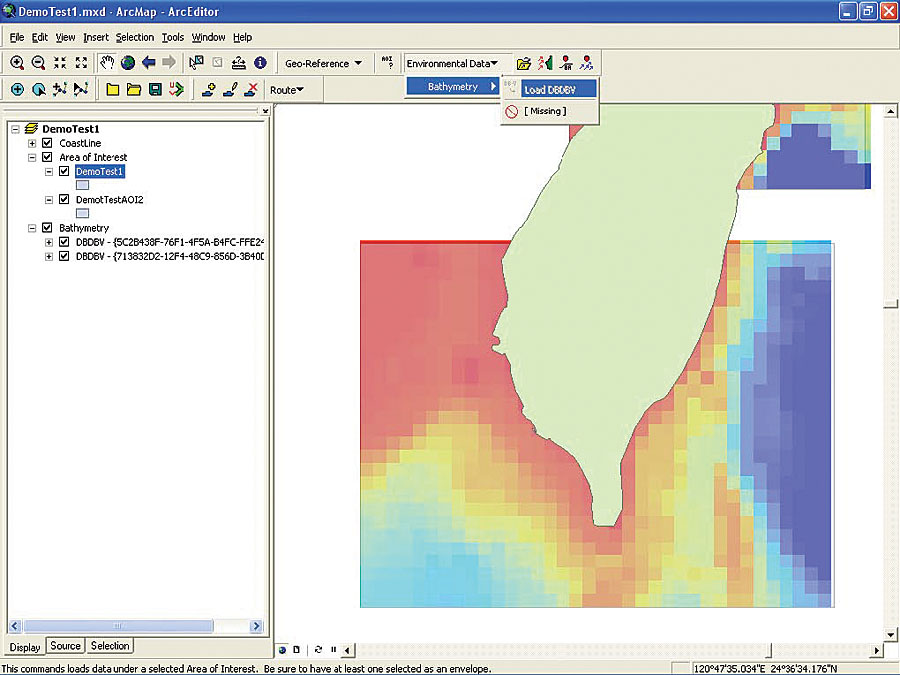Activate the Pan hand tool

pos(107,63)
